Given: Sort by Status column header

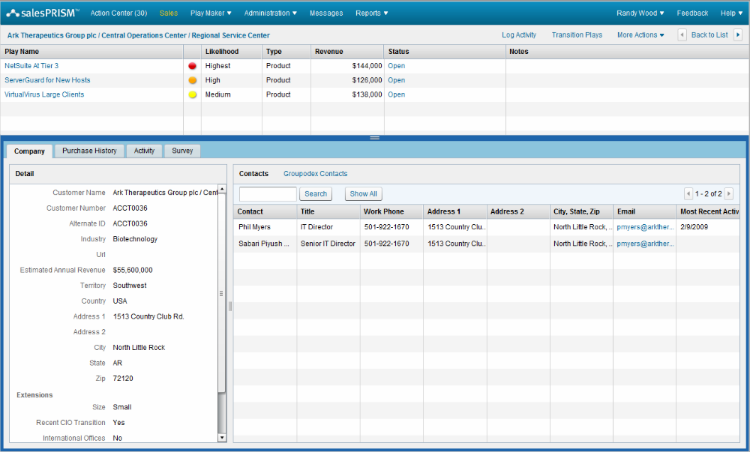Looking at the screenshot, I should tap(444, 52).
